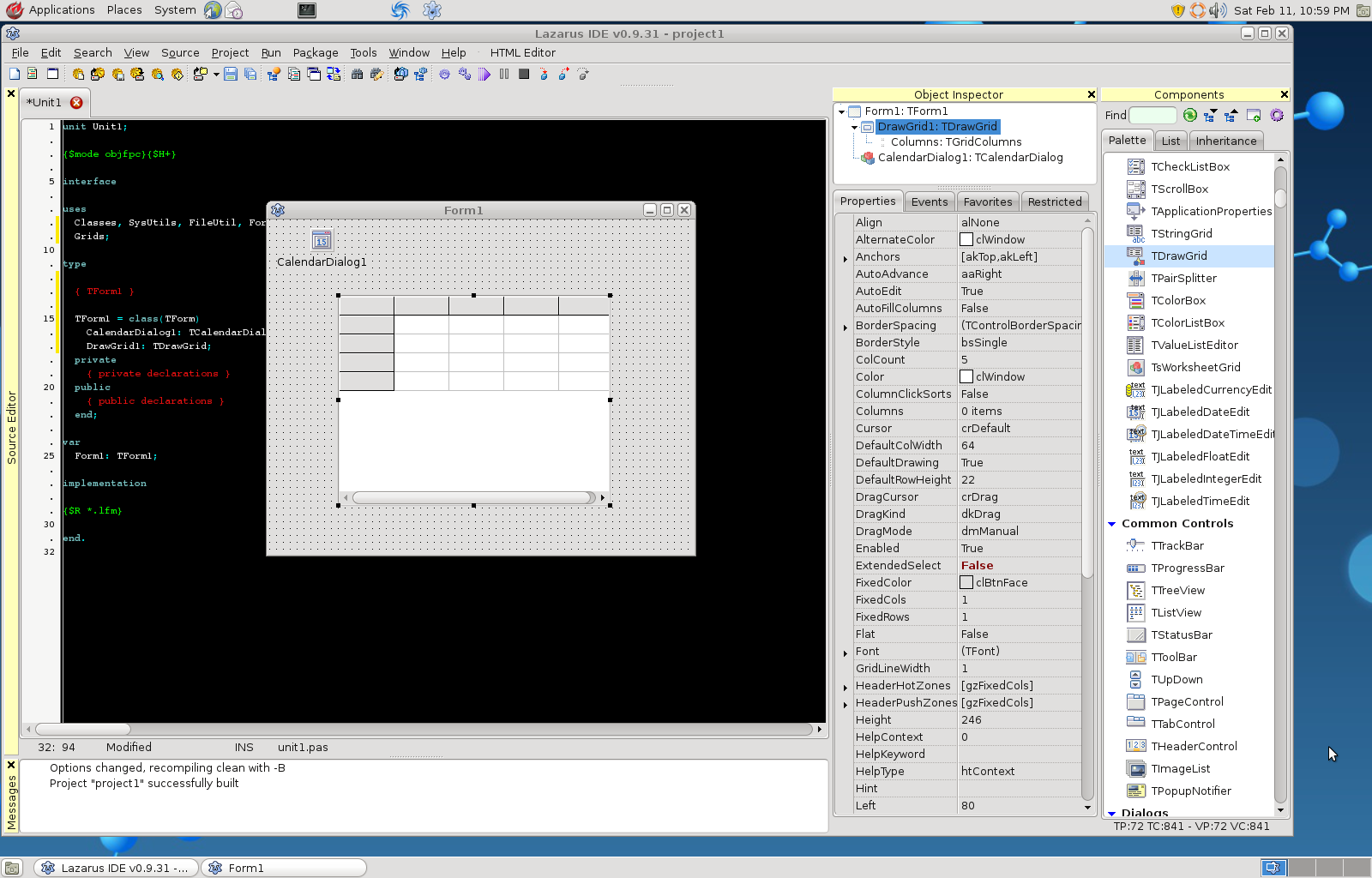1372x878 pixels.
Task: Click the purple gear icon in Components panel
Action: tap(1277, 115)
